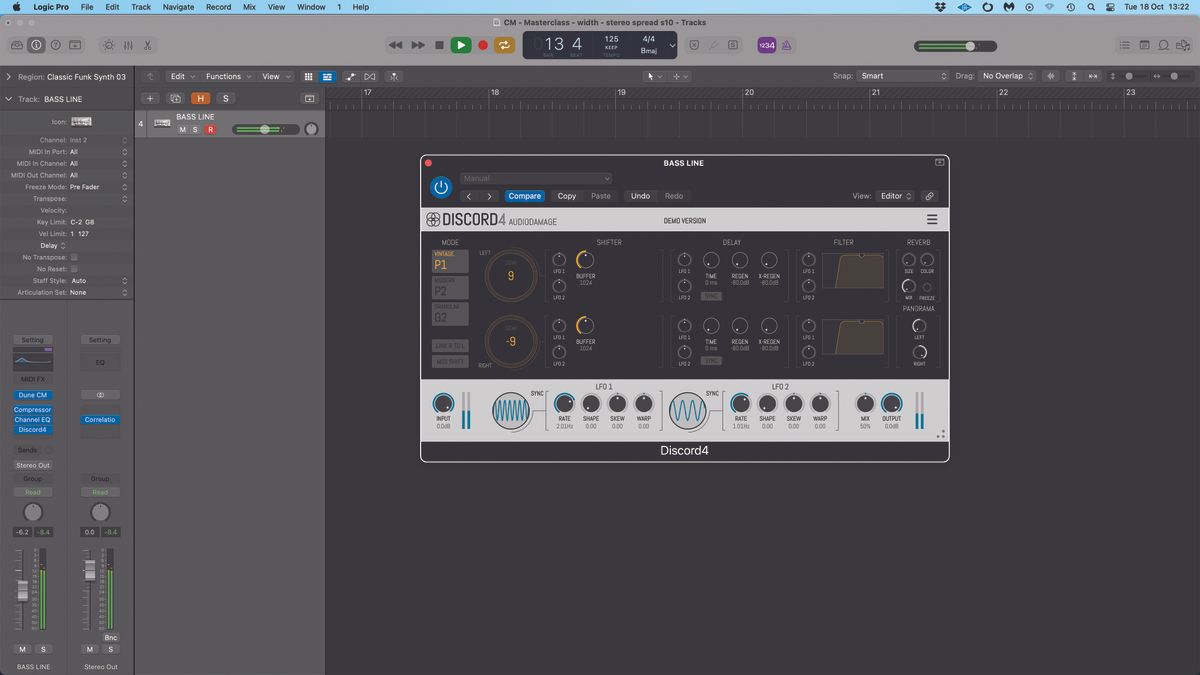
Task: Toggle the plugin power button in Bass Line window
Action: click(x=441, y=187)
